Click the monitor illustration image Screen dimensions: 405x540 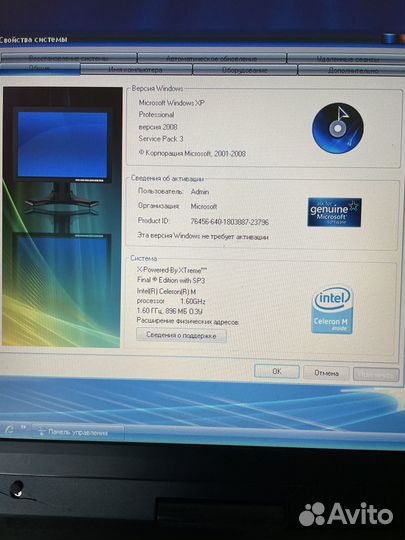[x=61, y=217]
